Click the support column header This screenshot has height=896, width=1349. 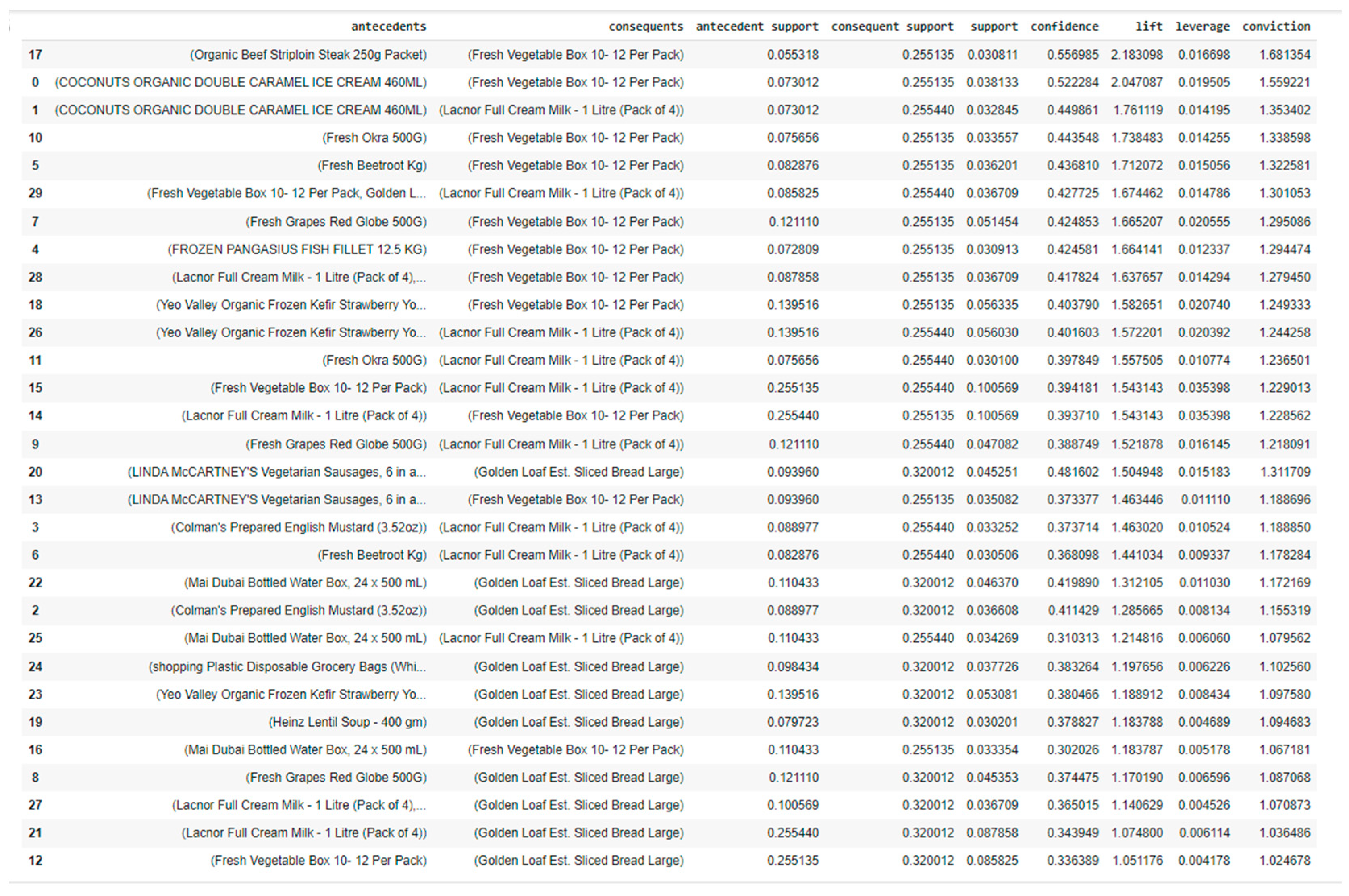point(994,26)
